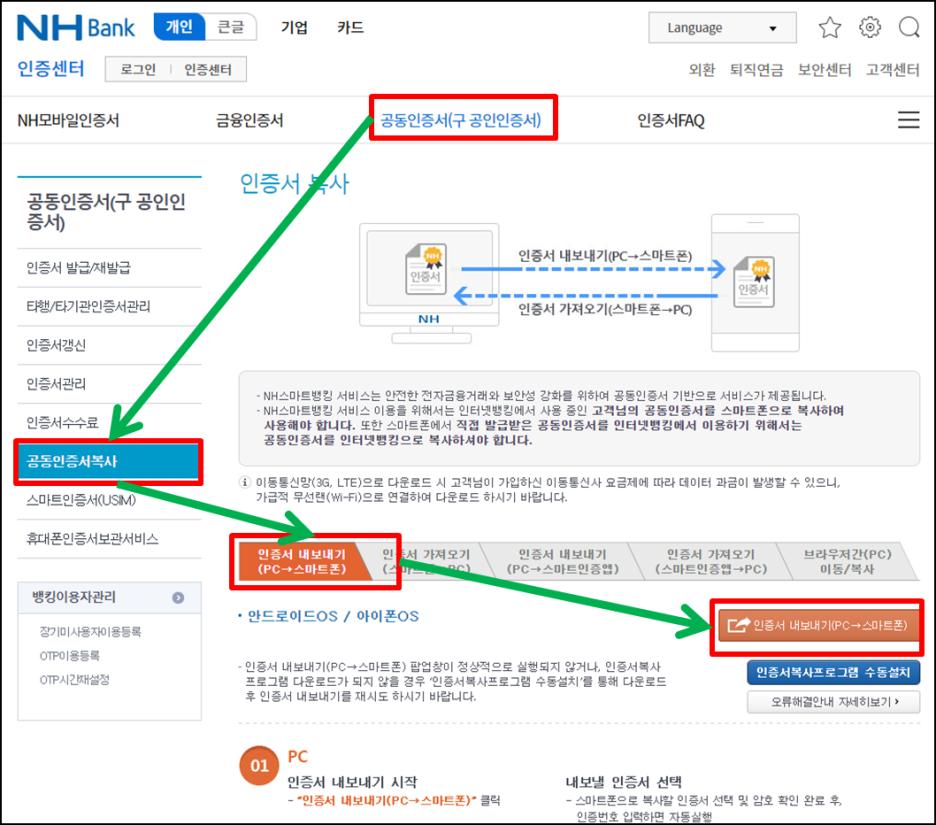Open 인증서수수료 in the sidebar
This screenshot has height=825, width=936.
coord(109,423)
